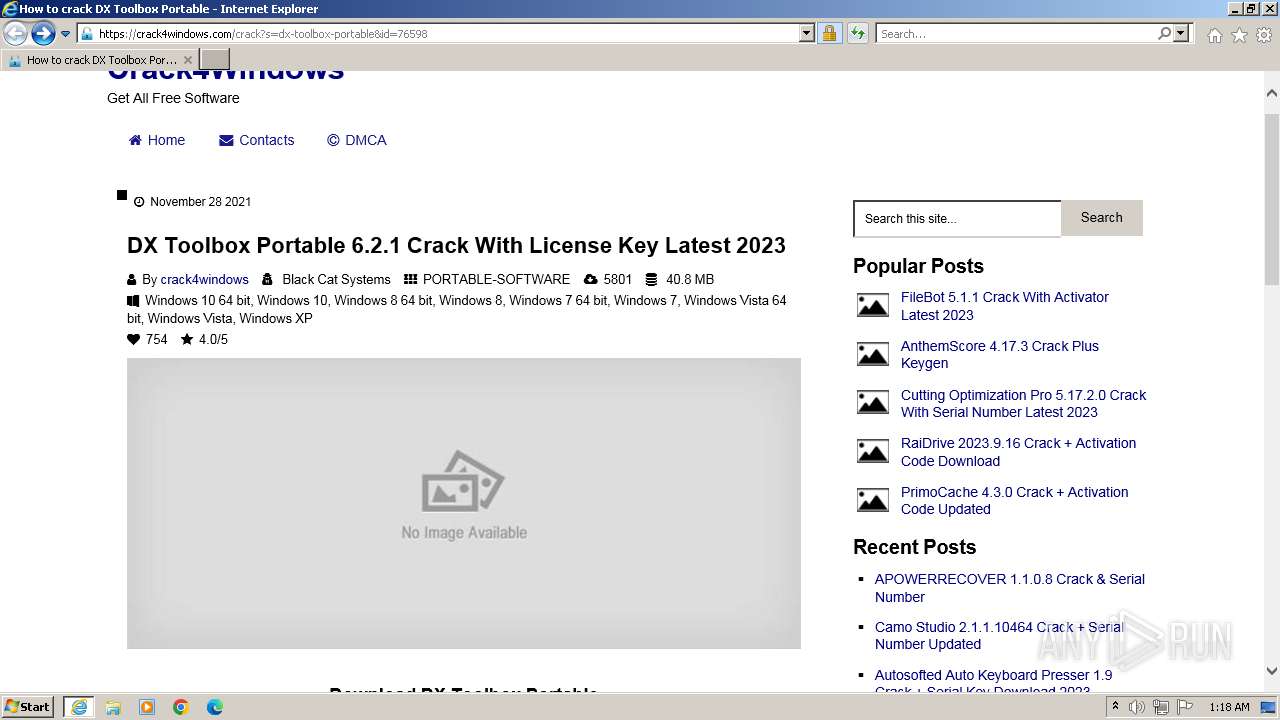This screenshot has width=1280, height=720.
Task: Click the page scrollbar down arrow
Action: tap(1272, 671)
